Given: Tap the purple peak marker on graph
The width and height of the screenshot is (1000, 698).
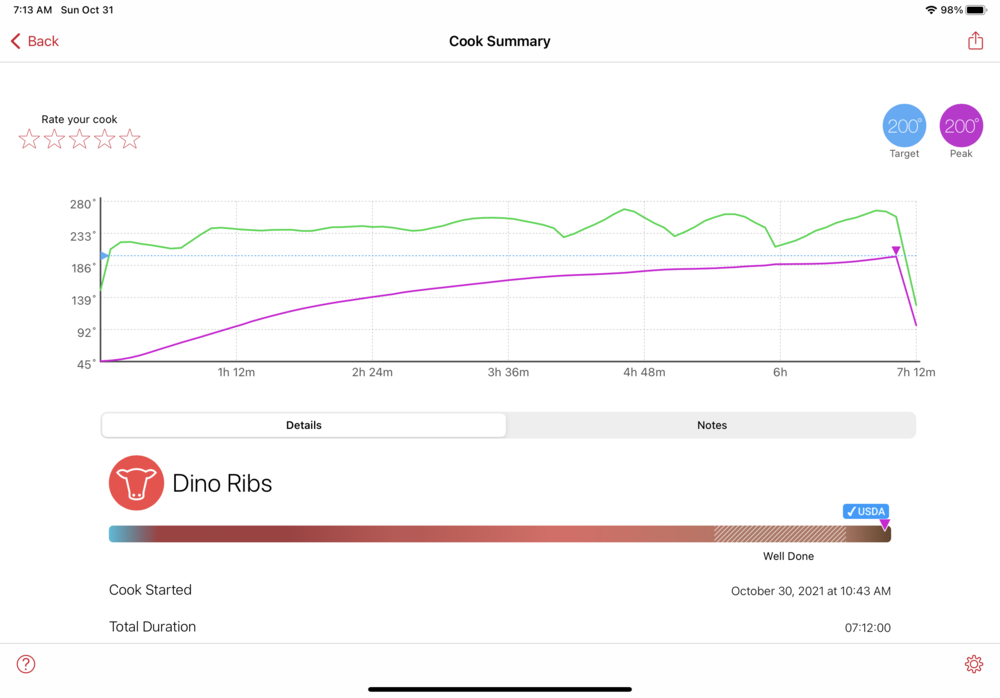Looking at the screenshot, I should (x=896, y=251).
